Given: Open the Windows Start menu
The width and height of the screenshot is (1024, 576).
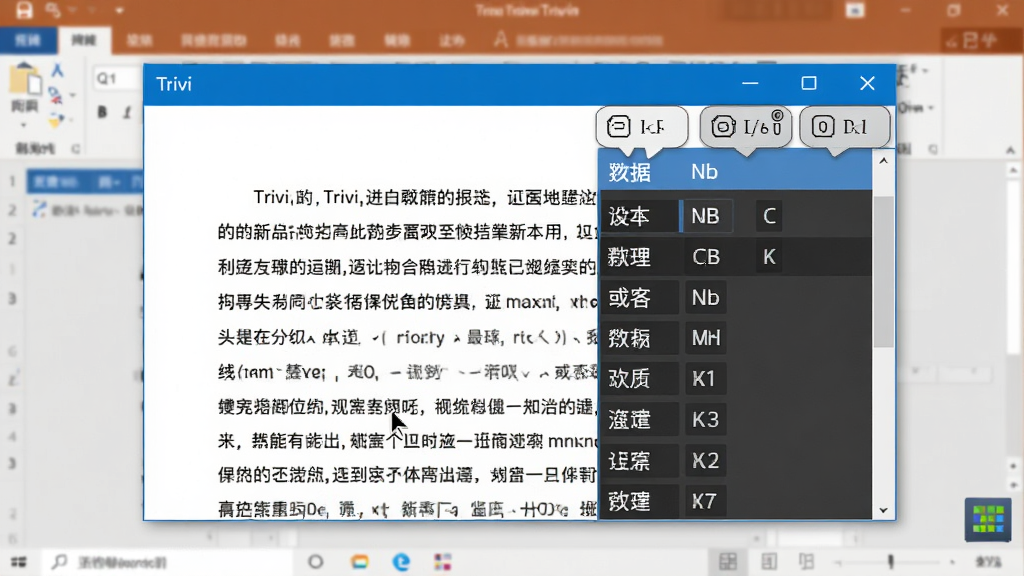Looking at the screenshot, I should 19,562.
